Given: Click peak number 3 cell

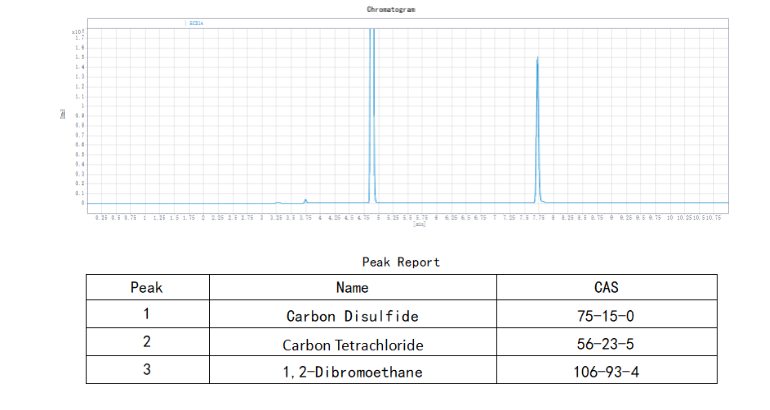Looking at the screenshot, I should (146, 370).
